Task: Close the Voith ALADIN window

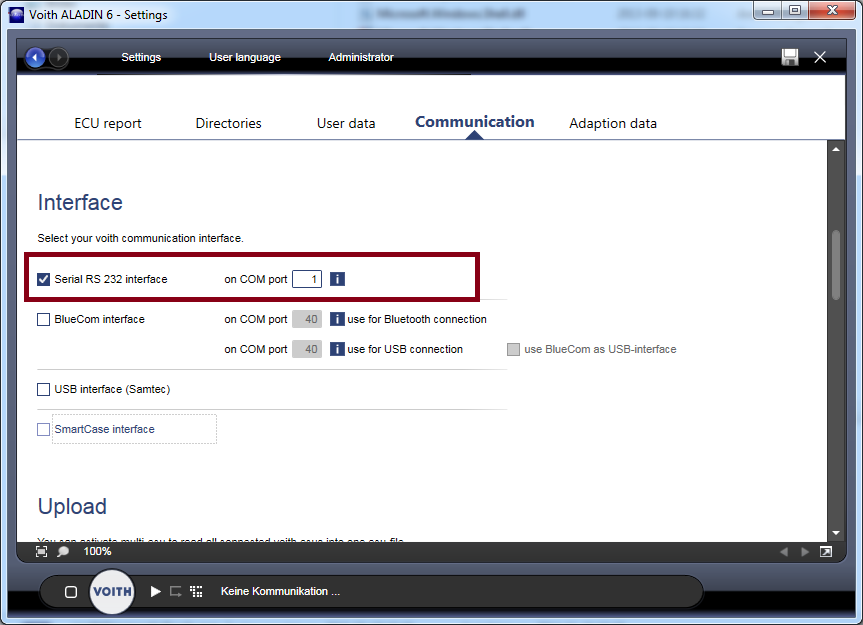Action: pos(833,11)
